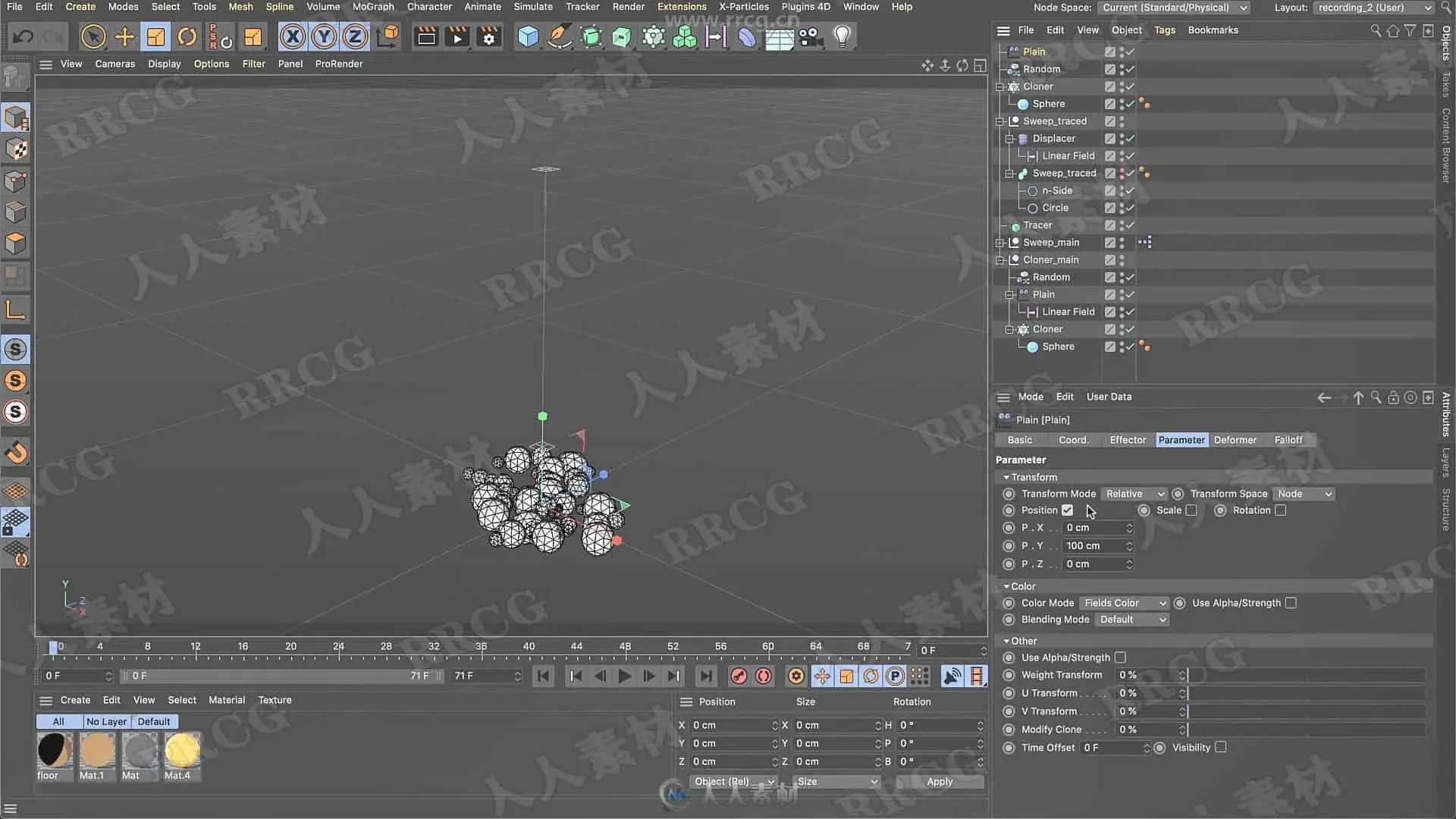Screen dimensions: 1456x819
Task: Open Edit Render Settings icon
Action: pyautogui.click(x=489, y=36)
